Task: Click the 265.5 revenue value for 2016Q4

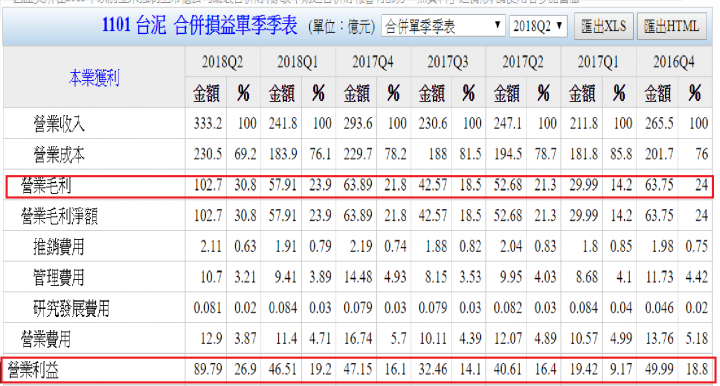Action: point(659,123)
